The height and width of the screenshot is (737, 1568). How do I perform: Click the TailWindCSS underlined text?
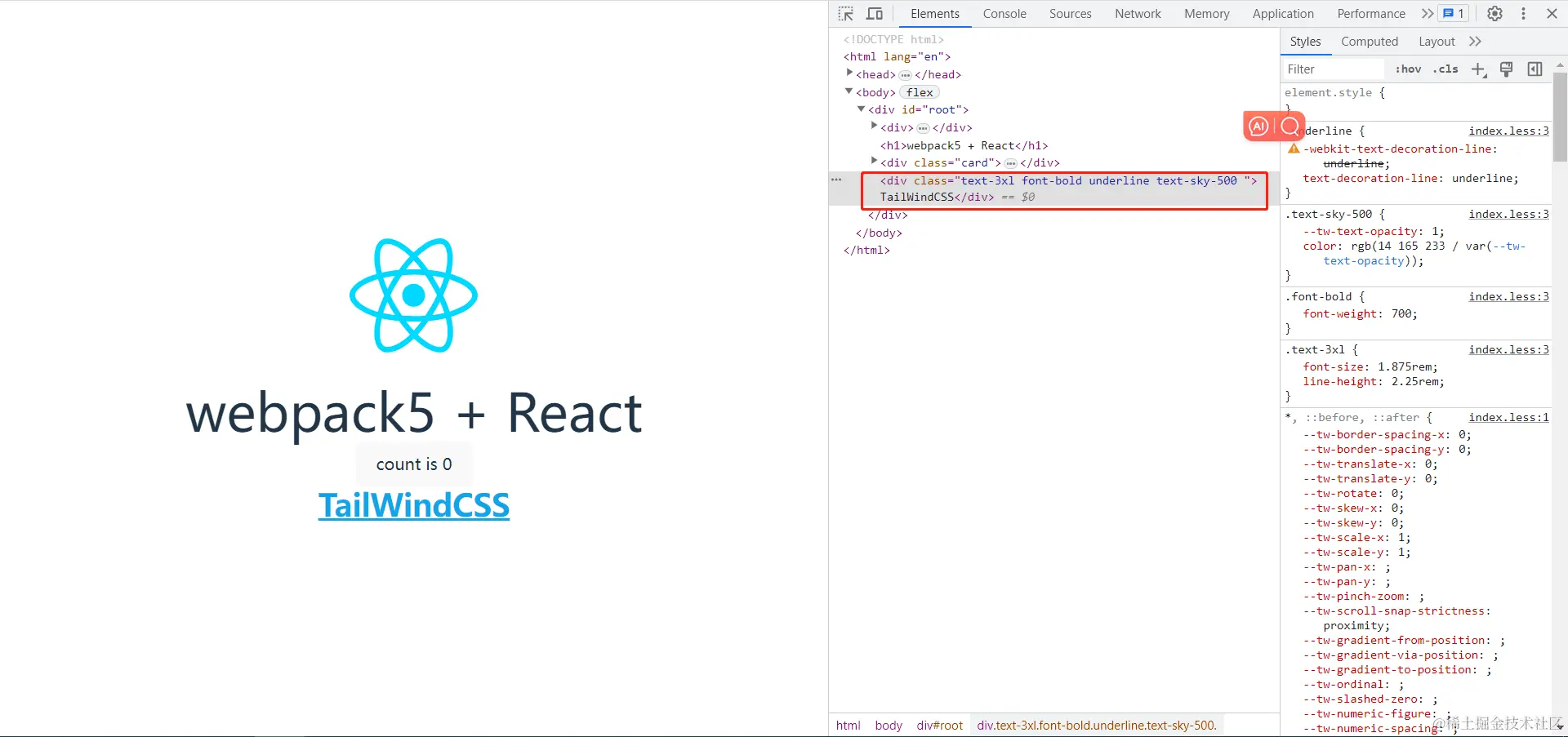pyautogui.click(x=414, y=505)
